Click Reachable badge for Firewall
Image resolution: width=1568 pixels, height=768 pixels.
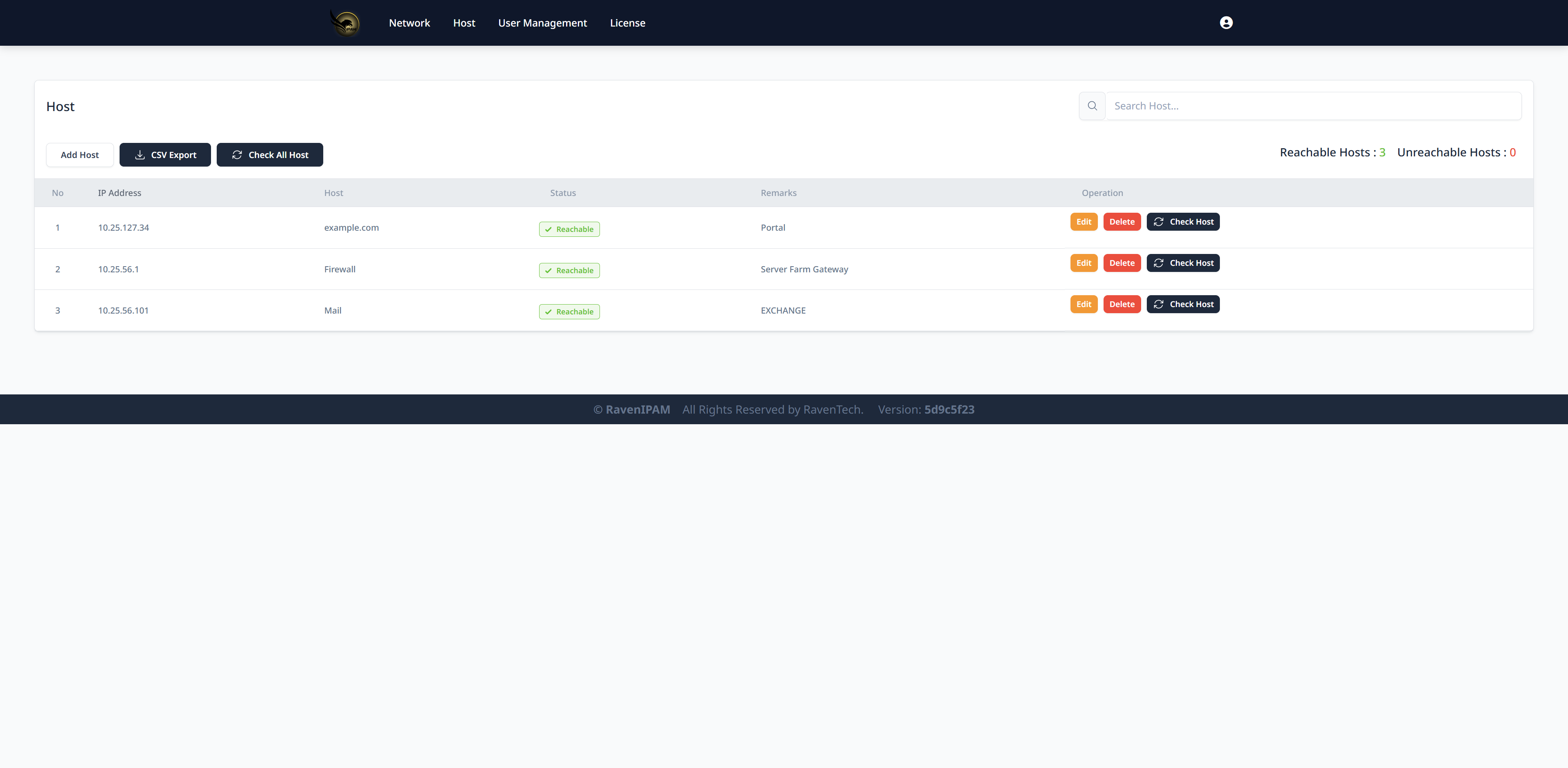(569, 270)
